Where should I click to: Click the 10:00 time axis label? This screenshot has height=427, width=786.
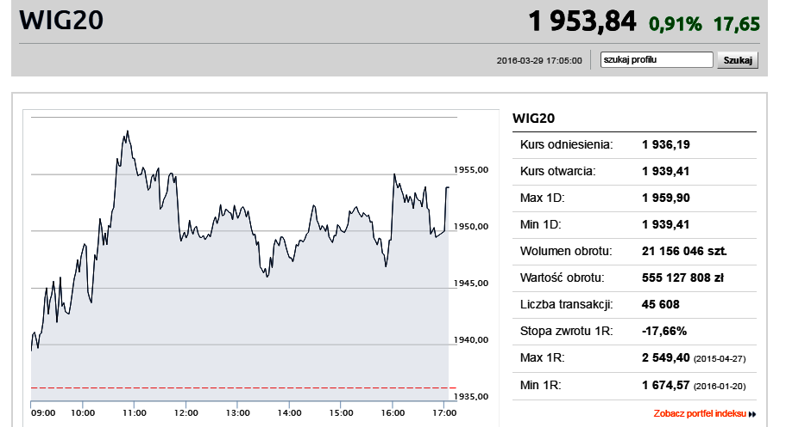click(x=82, y=413)
